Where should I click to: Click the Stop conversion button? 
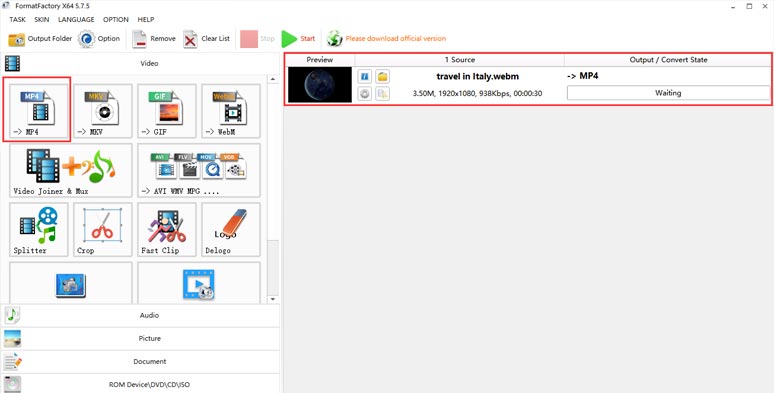257,39
